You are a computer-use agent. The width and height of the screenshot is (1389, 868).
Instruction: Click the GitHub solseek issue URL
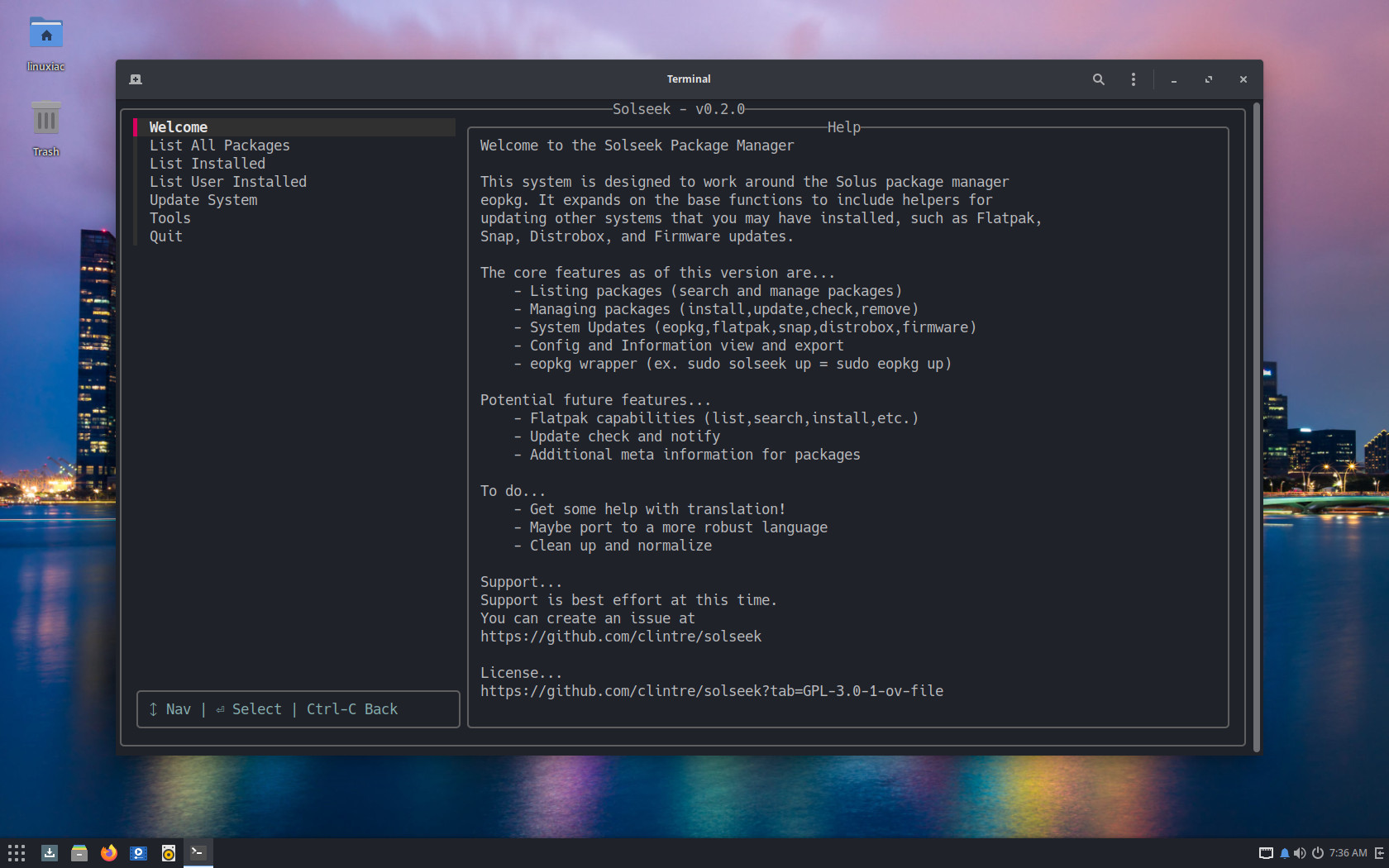pos(620,637)
